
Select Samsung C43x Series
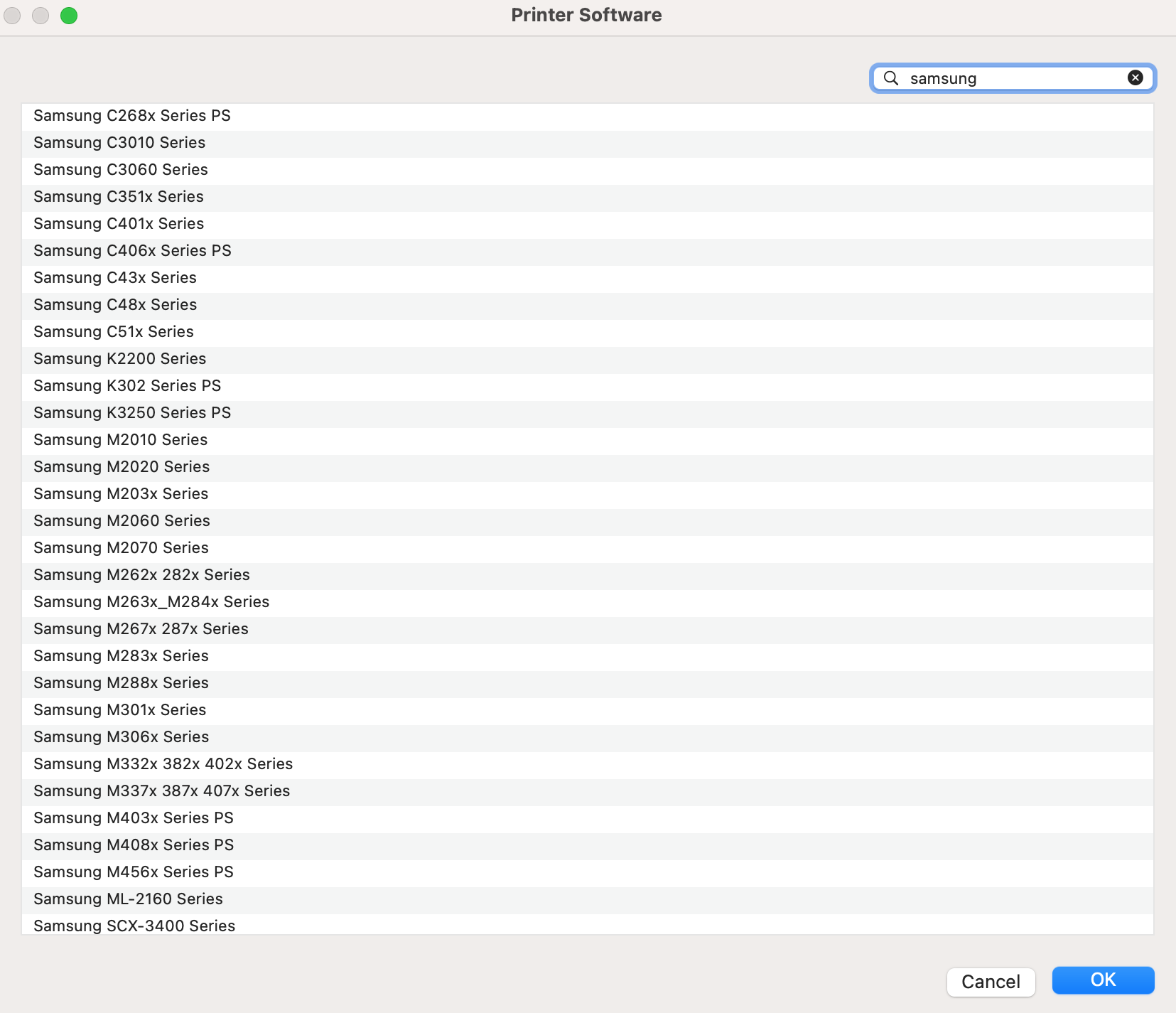coord(588,278)
